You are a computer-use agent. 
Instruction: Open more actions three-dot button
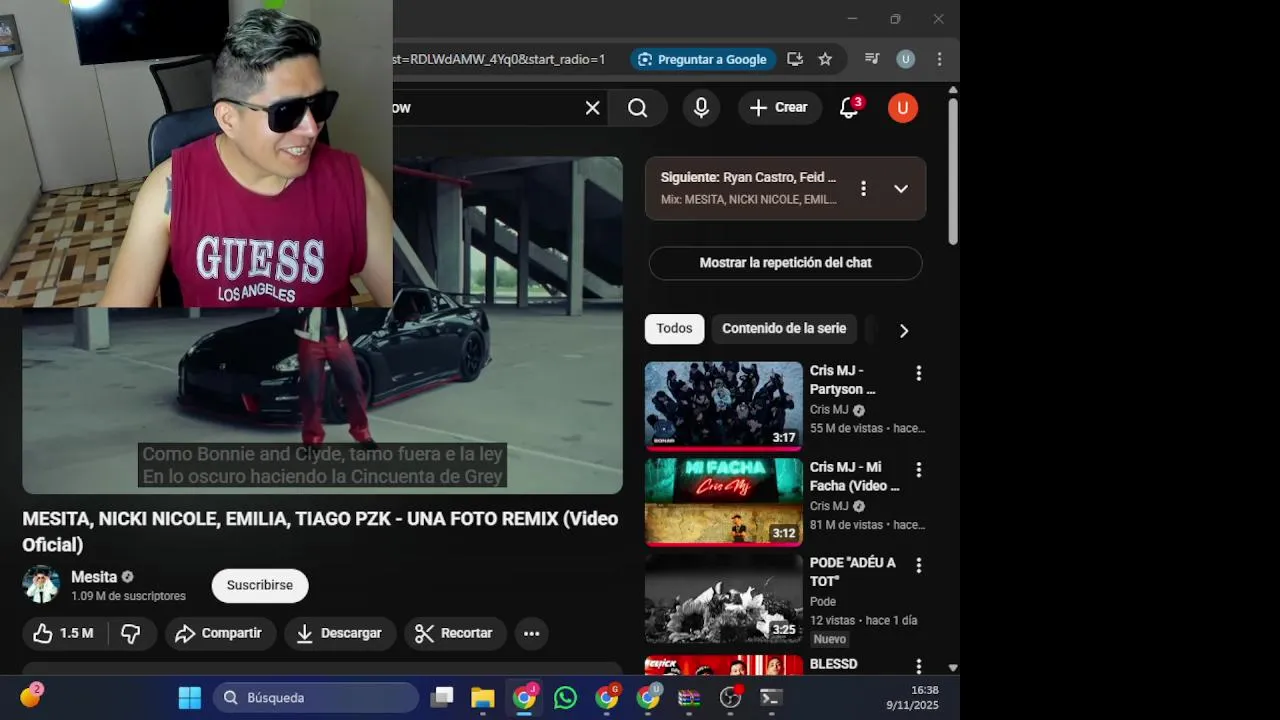pos(531,633)
